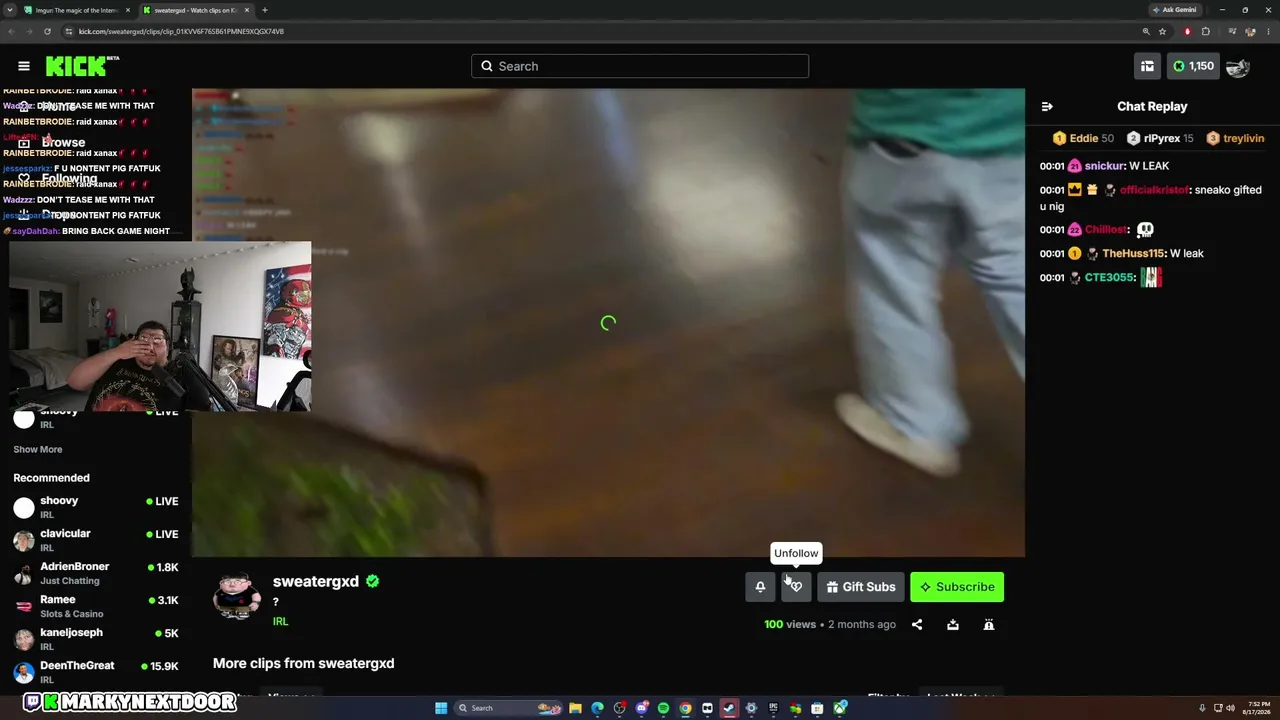Open a new browser tab
The image size is (1280, 720).
click(265, 10)
